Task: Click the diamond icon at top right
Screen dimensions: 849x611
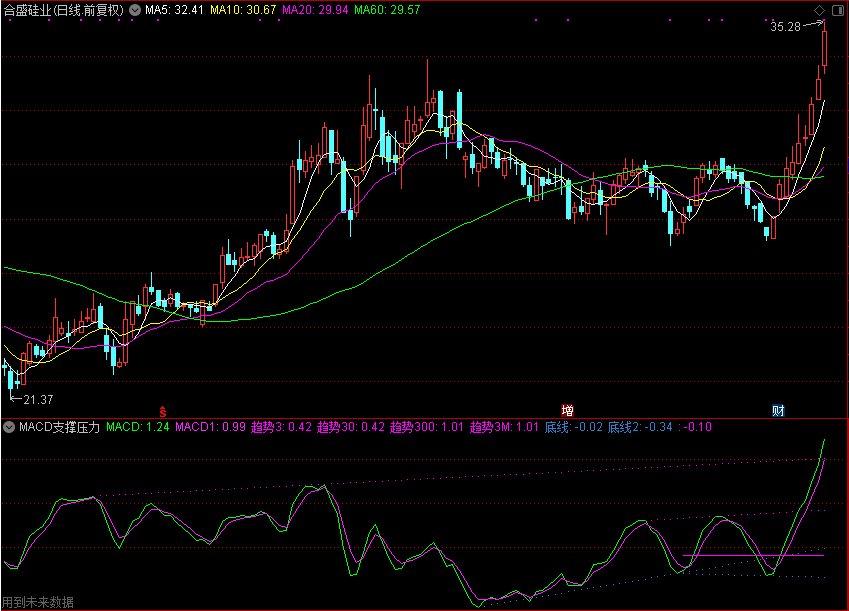Action: 819,10
